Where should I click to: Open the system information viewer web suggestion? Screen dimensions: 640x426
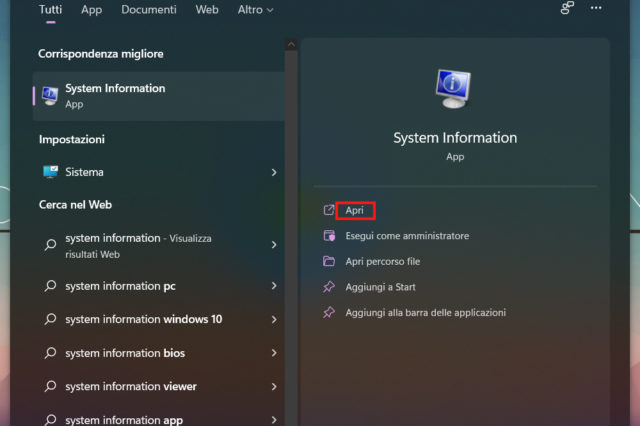coord(130,387)
